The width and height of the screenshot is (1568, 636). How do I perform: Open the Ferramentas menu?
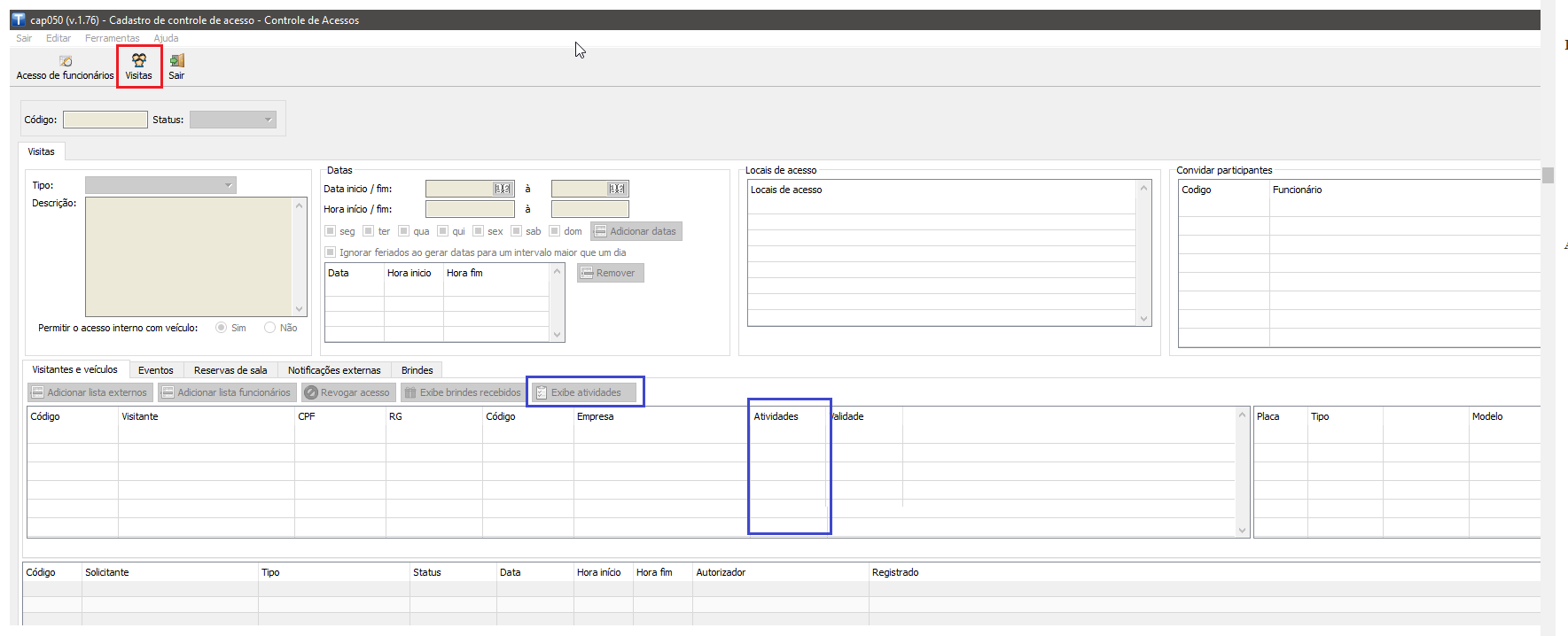pos(112,38)
